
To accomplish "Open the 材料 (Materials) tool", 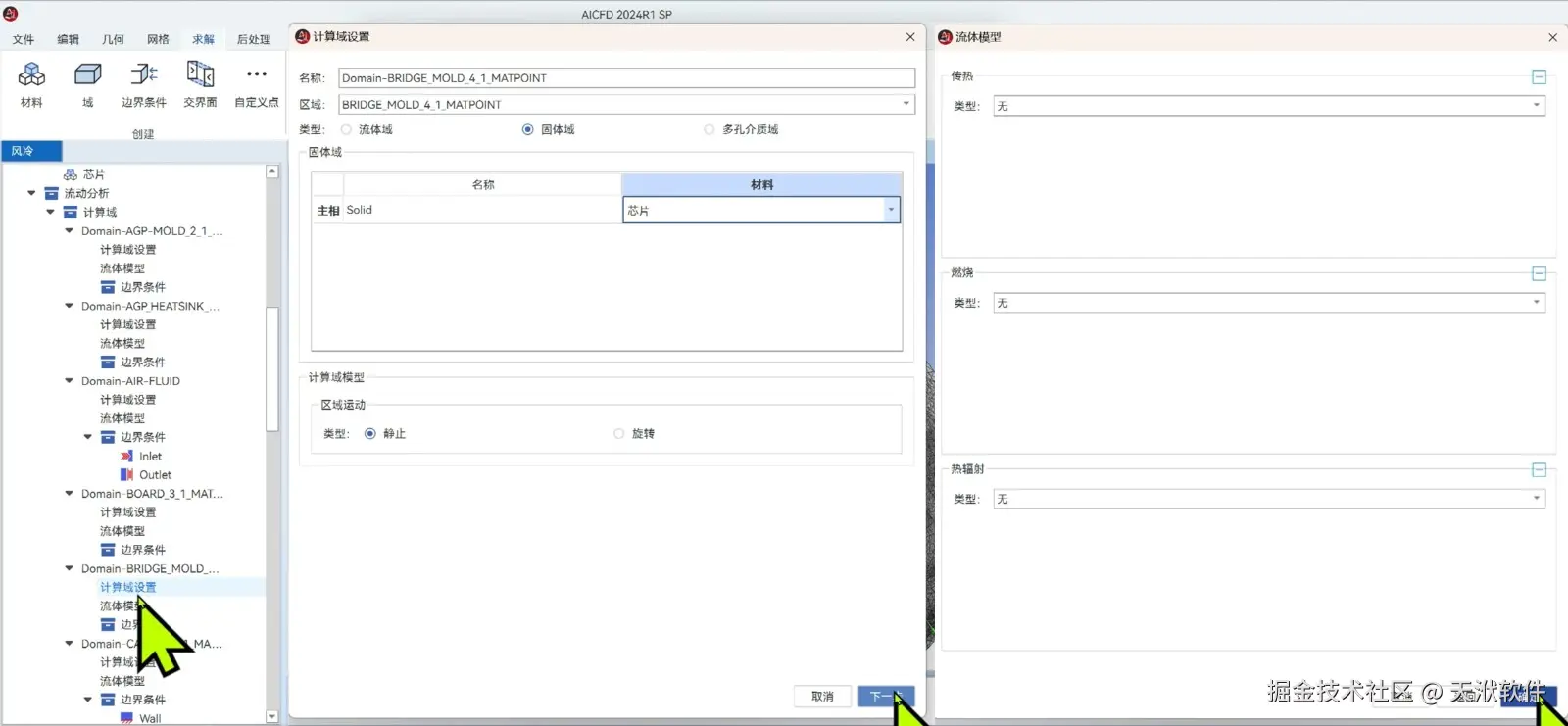I will point(31,83).
